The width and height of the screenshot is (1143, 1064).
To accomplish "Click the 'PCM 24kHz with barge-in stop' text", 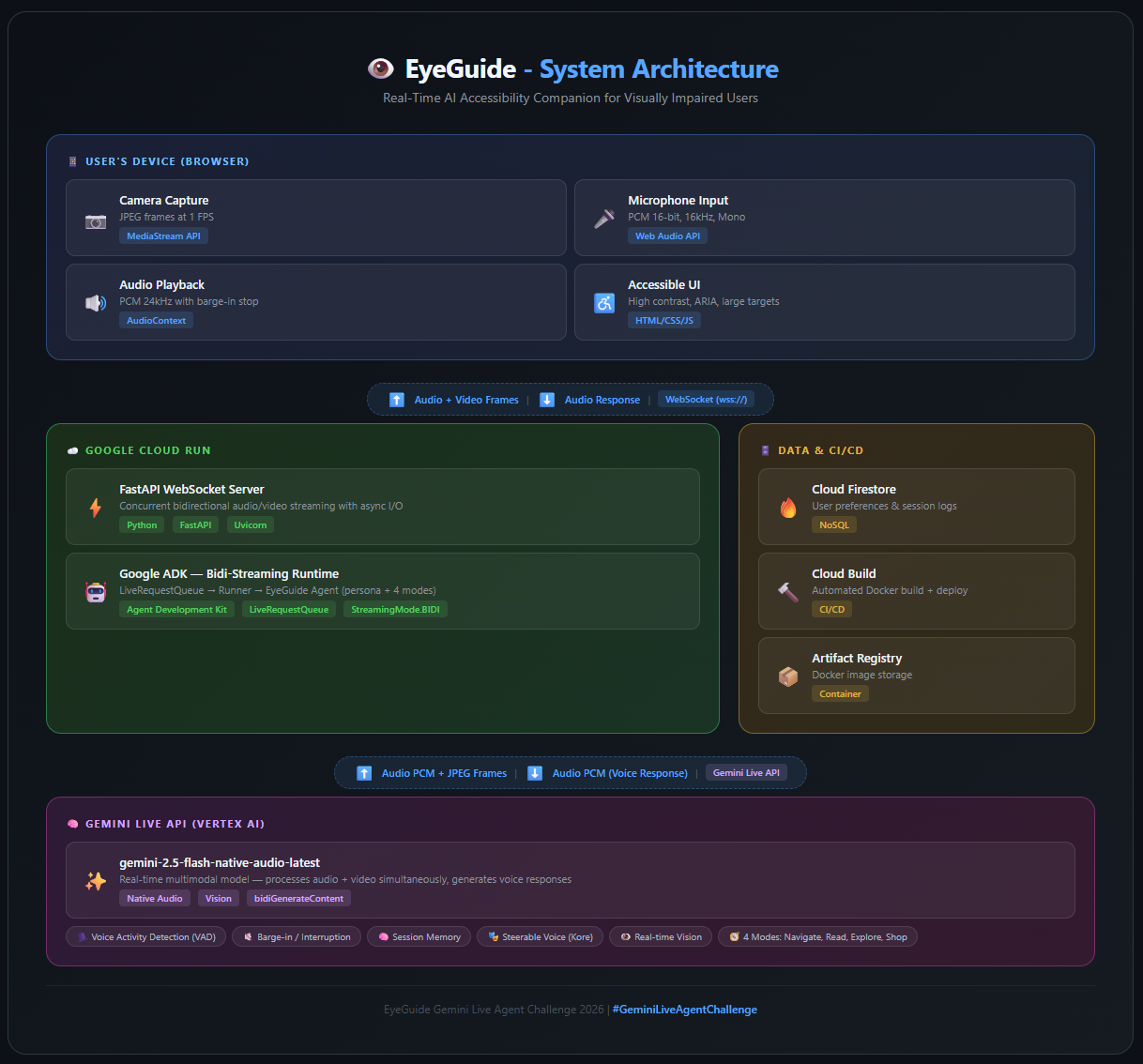I will (189, 302).
